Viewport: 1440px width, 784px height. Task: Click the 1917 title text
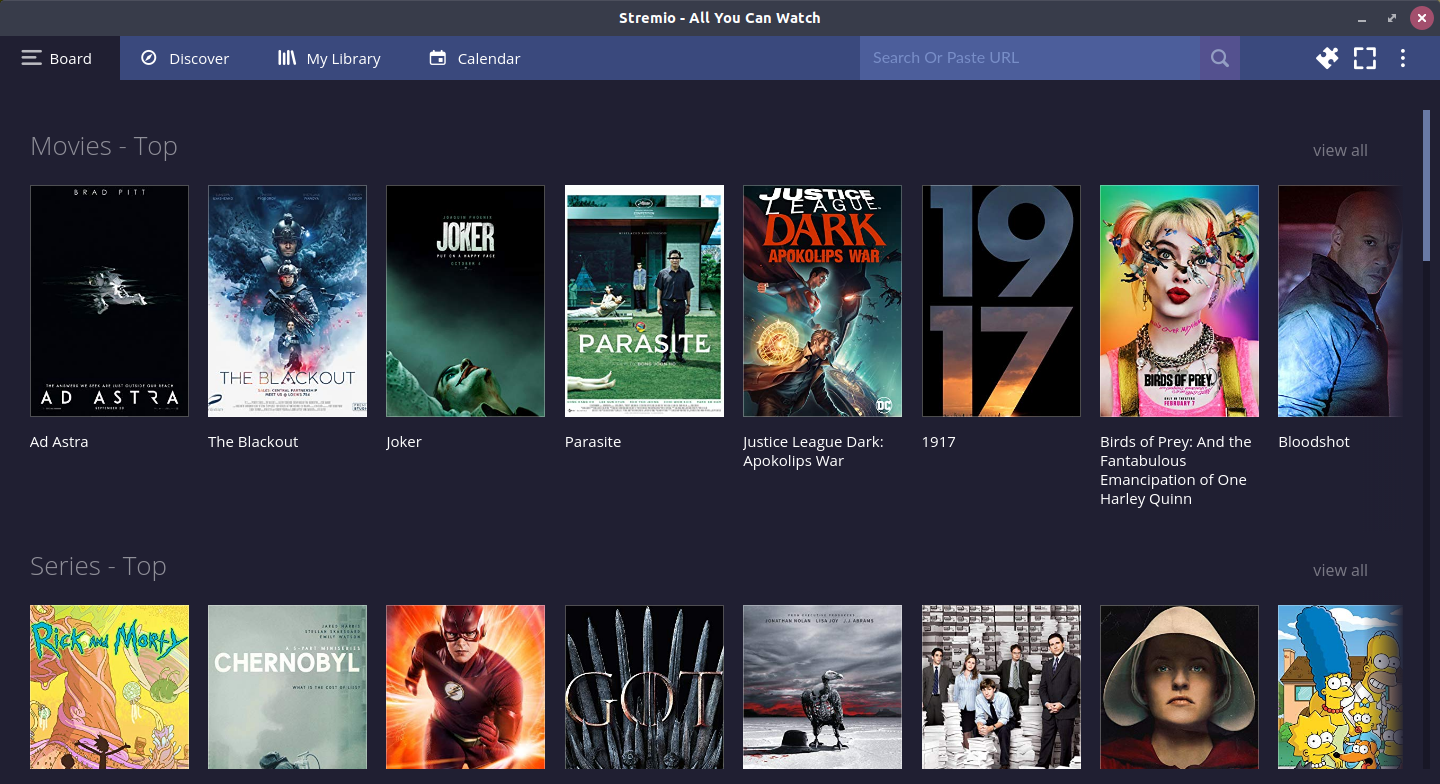[938, 441]
